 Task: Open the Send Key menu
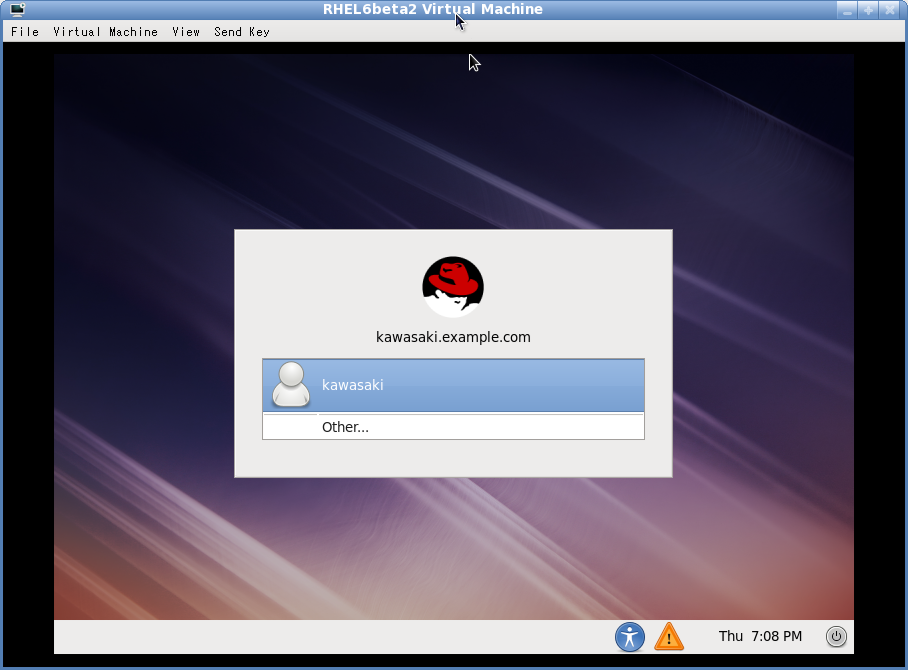242,32
